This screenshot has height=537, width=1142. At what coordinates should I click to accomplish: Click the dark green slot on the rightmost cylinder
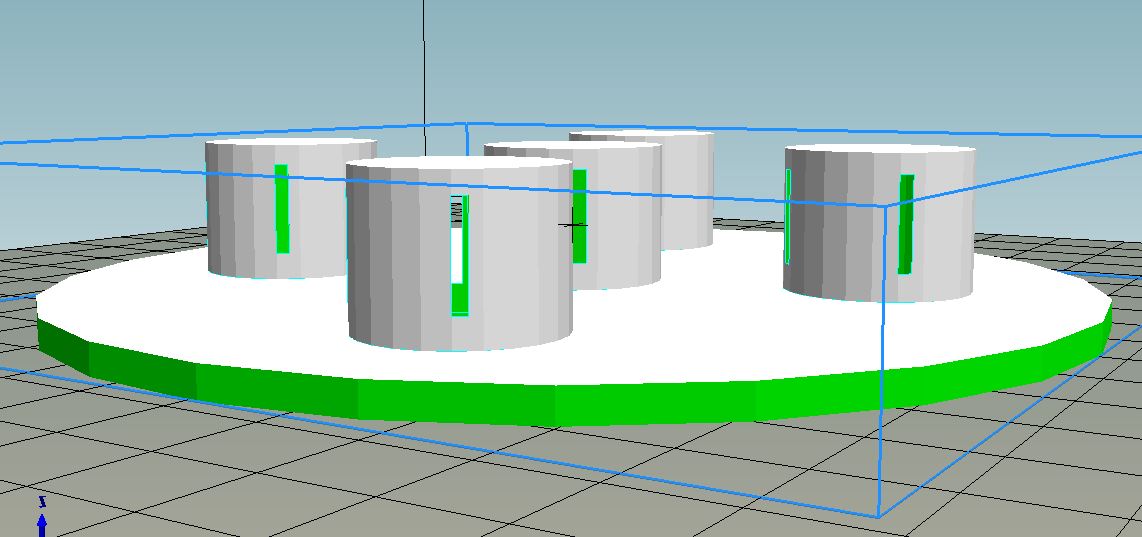click(906, 224)
